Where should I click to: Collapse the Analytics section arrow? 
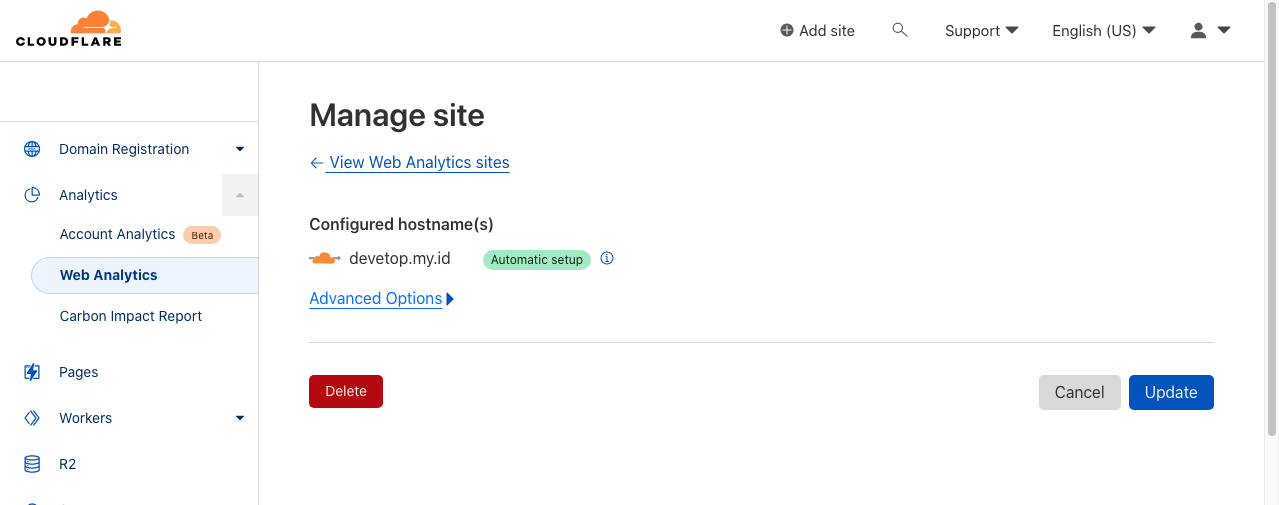click(240, 195)
